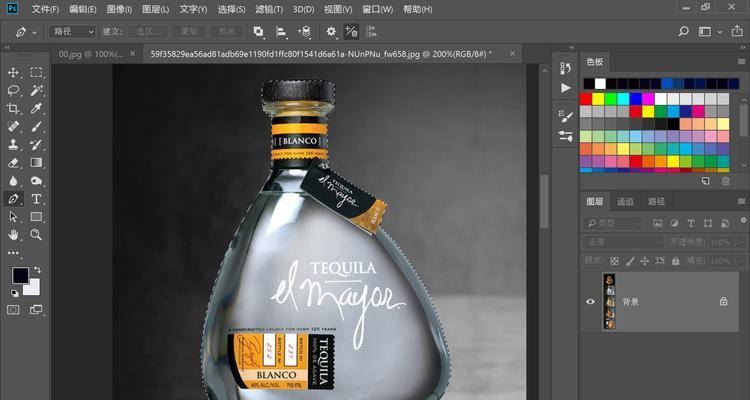Toggle shape layer filter icon
Viewport: 750px width, 400px height.
click(x=708, y=223)
